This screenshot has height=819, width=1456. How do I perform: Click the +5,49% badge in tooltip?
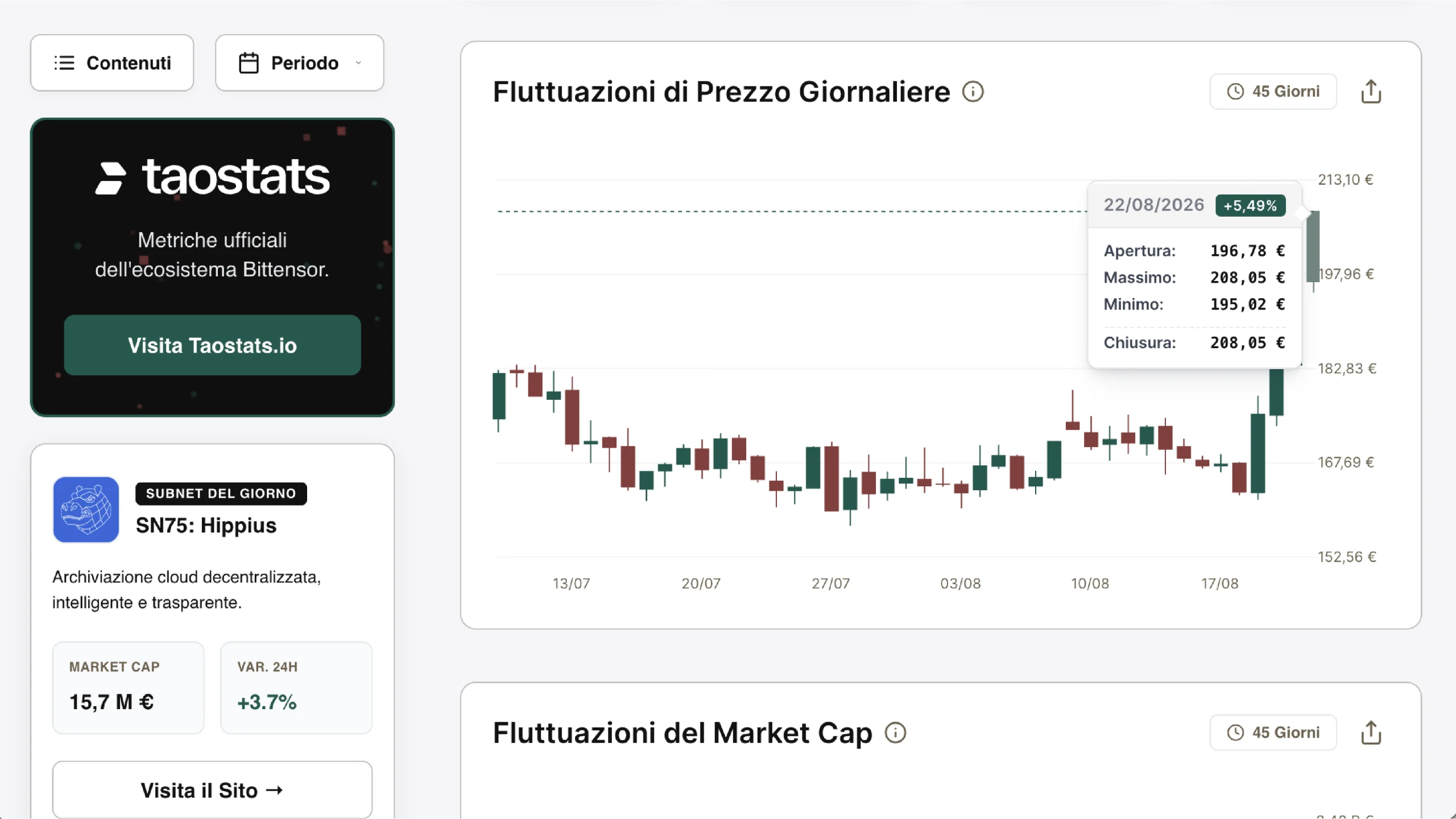point(1250,205)
